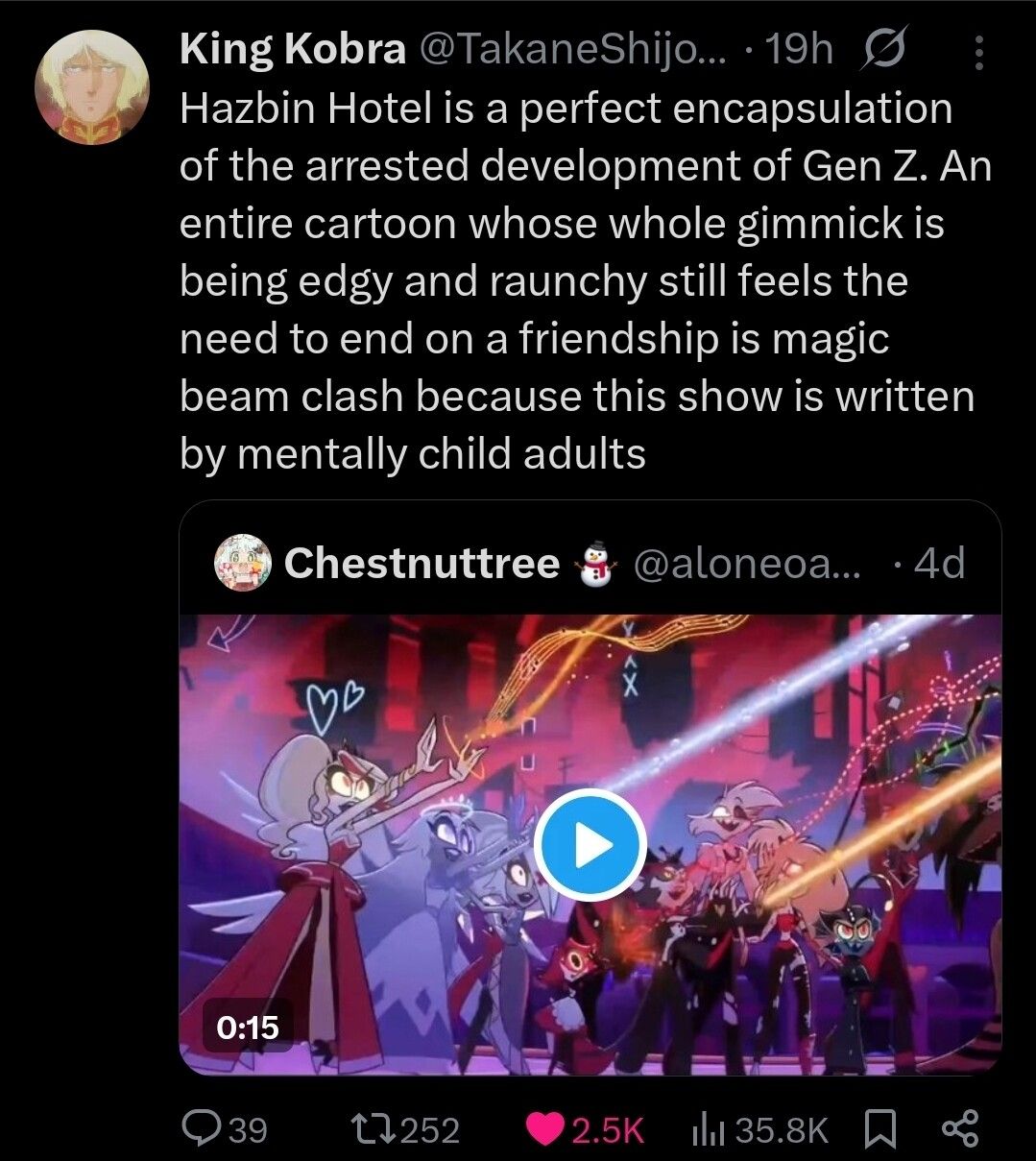The height and width of the screenshot is (1161, 1036).
Task: Open the Hazbin Hotel tweet text body
Action: click(586, 281)
